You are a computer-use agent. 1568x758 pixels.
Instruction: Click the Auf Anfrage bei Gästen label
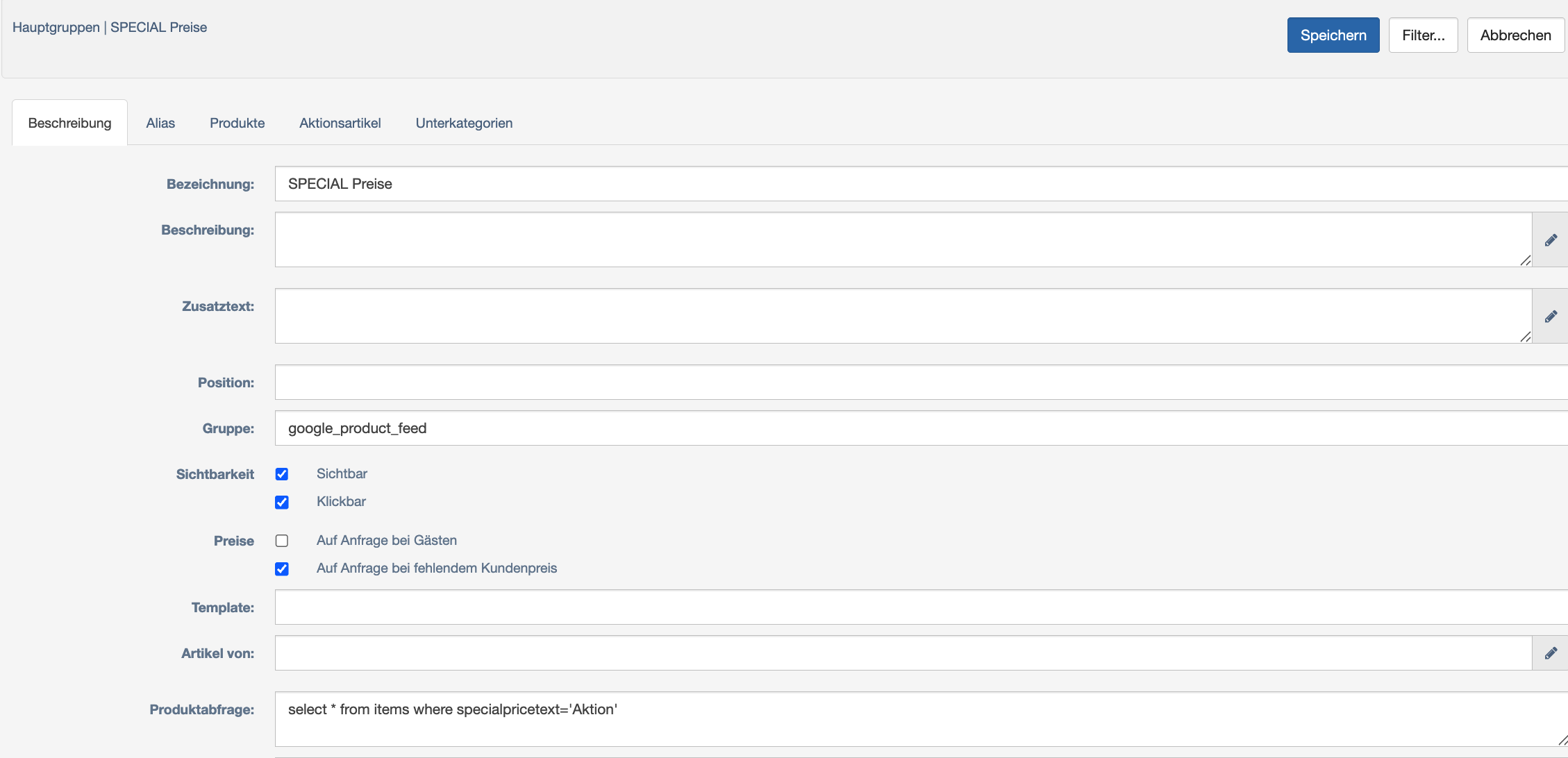point(387,540)
